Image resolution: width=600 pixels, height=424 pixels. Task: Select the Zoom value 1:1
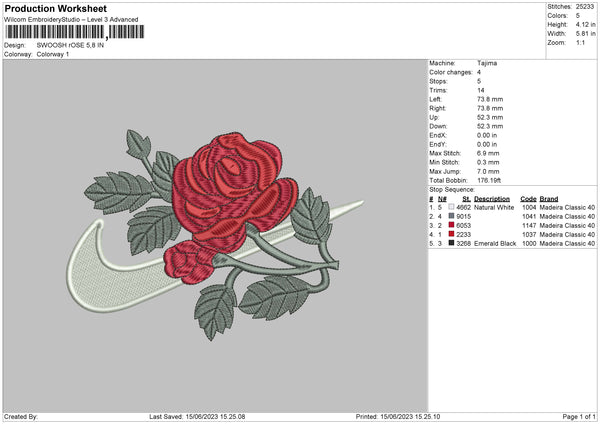click(580, 42)
